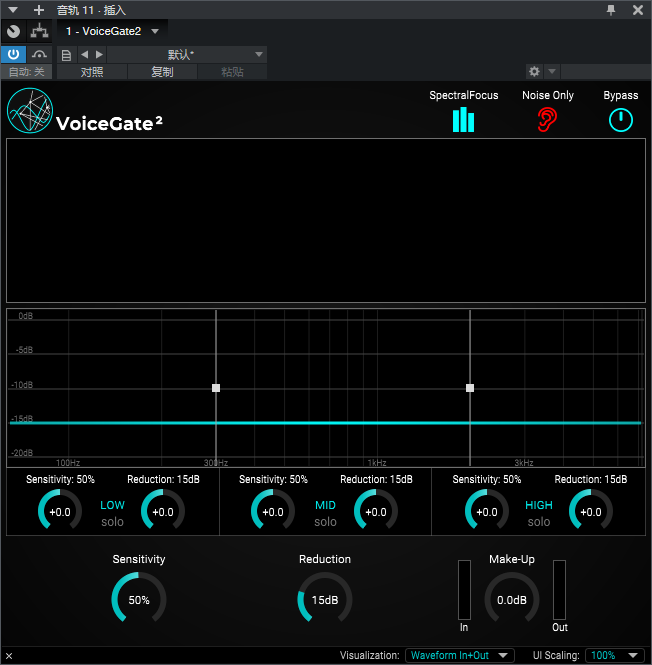
Task: Click the MID band Sensitivity knob
Action: 273,511
